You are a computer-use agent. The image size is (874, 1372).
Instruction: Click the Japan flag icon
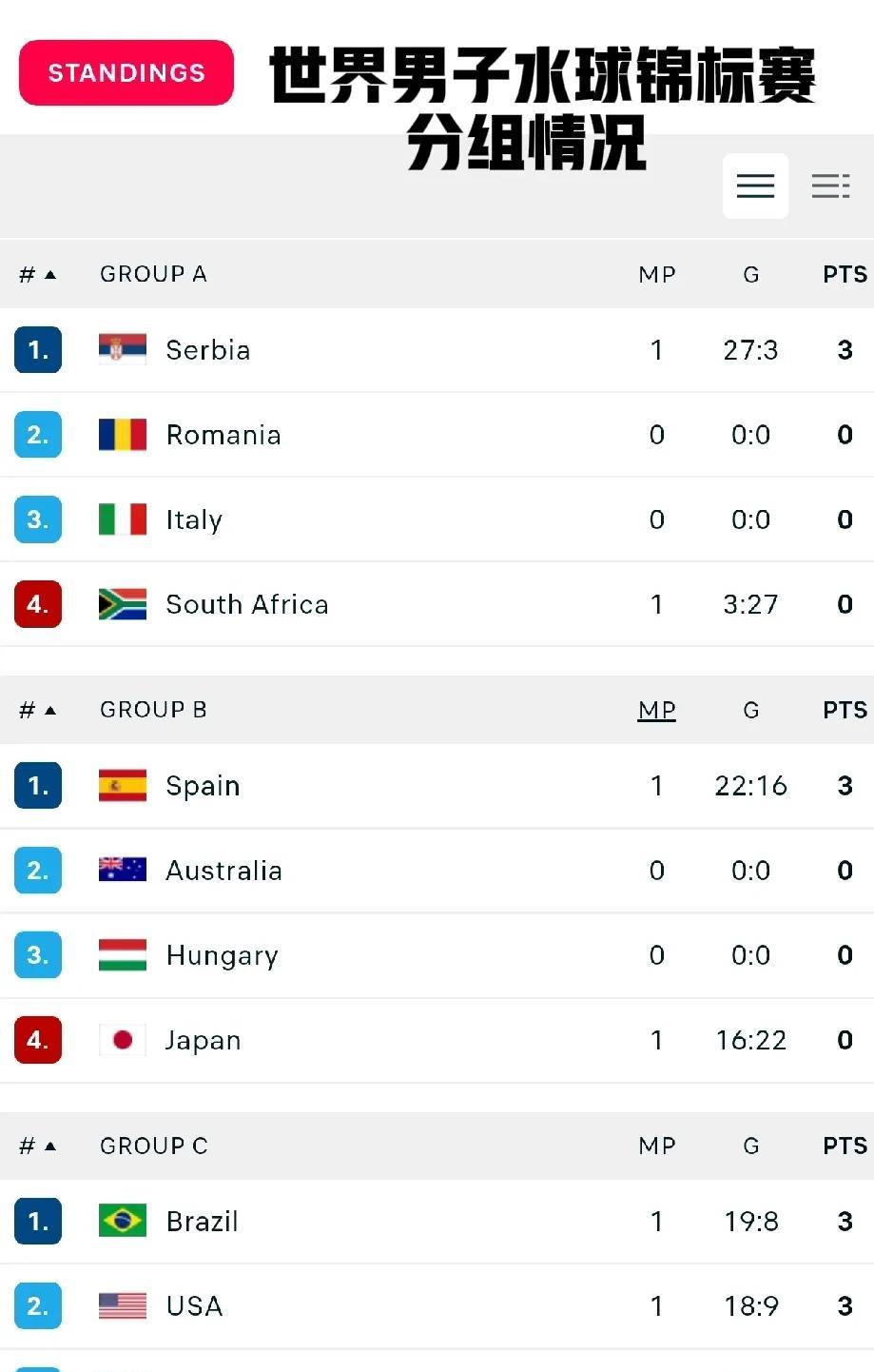pyautogui.click(x=123, y=1040)
